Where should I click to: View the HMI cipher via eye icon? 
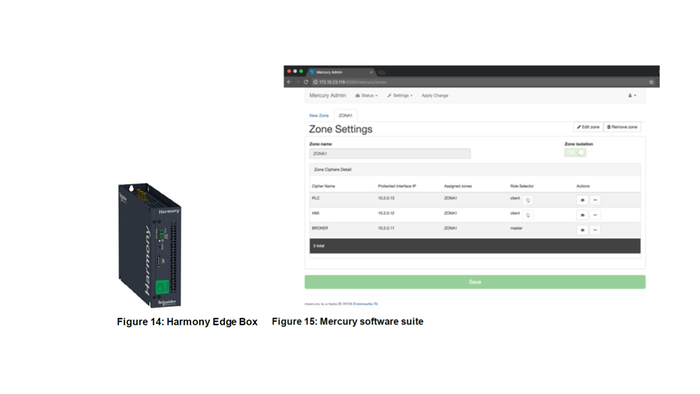(582, 215)
